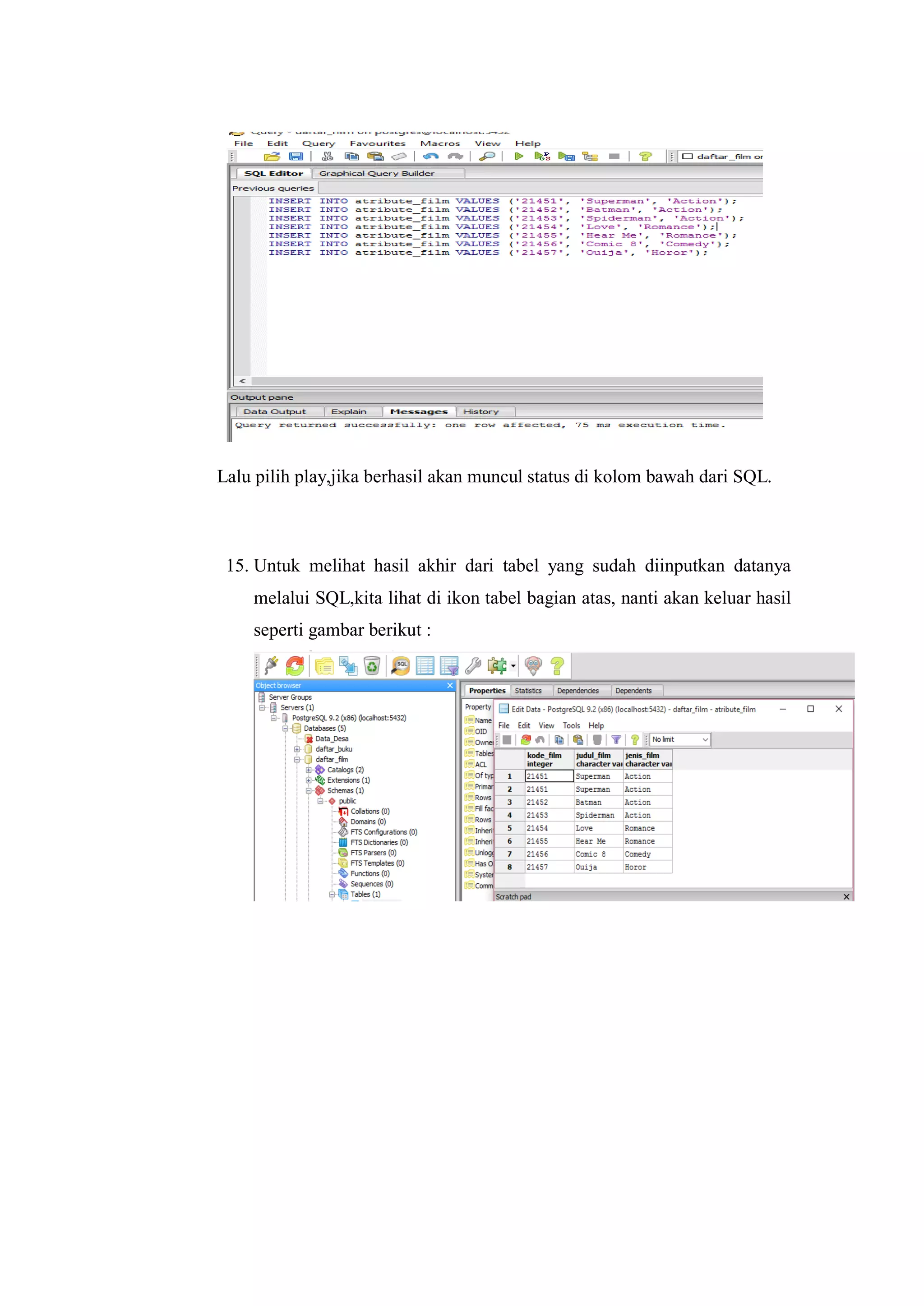924x1306 pixels.
Task: Open the Messages output tab
Action: pos(418,412)
